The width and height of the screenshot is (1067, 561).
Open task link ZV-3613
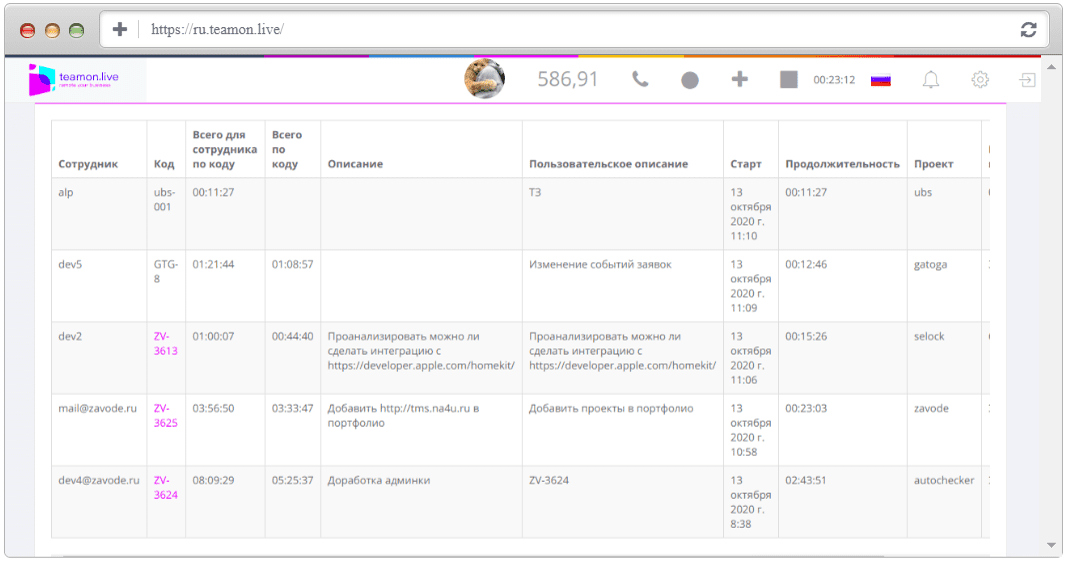click(165, 344)
